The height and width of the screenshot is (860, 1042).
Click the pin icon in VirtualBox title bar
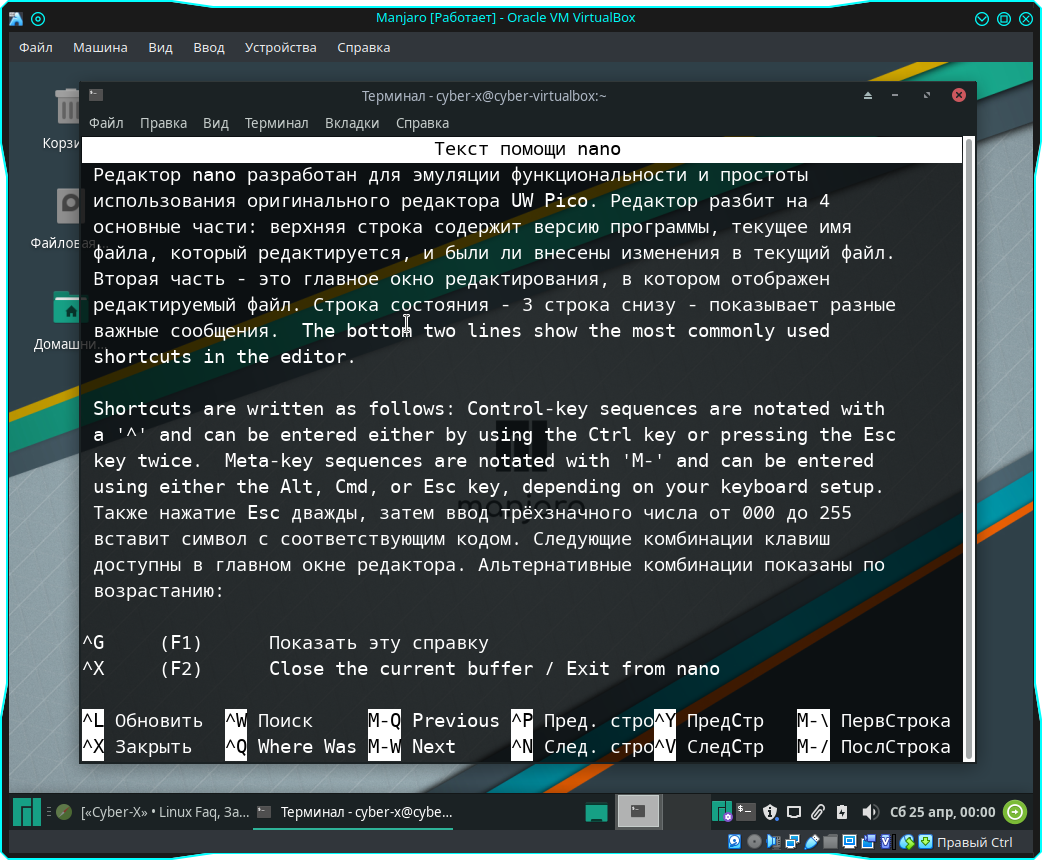(x=39, y=19)
